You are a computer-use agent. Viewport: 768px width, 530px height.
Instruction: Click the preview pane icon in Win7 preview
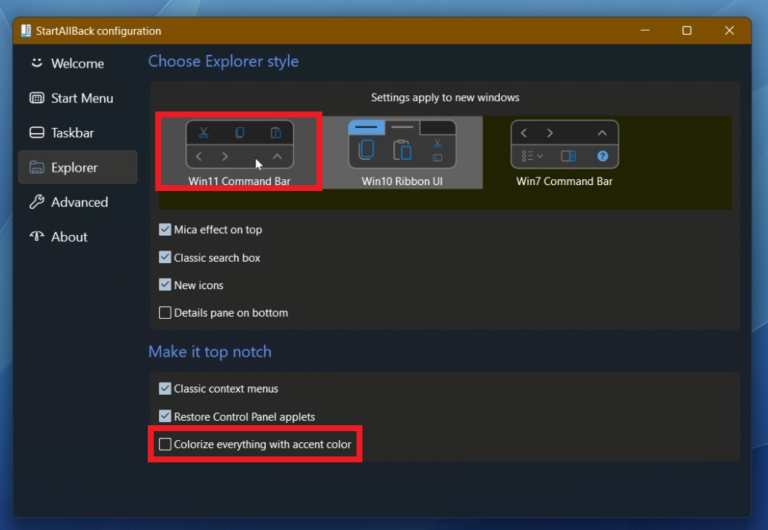(568, 156)
